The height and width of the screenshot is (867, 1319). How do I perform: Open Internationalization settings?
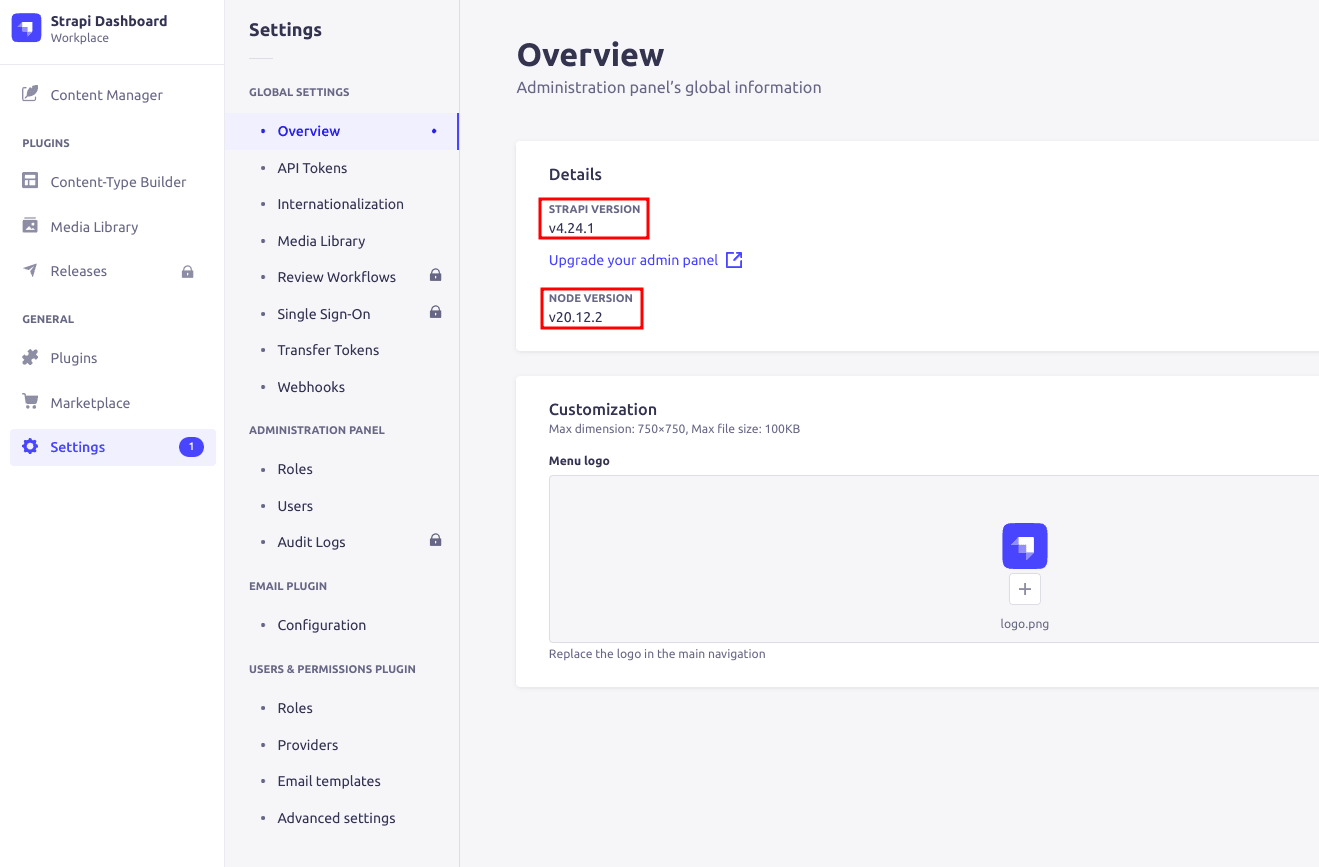[342, 204]
